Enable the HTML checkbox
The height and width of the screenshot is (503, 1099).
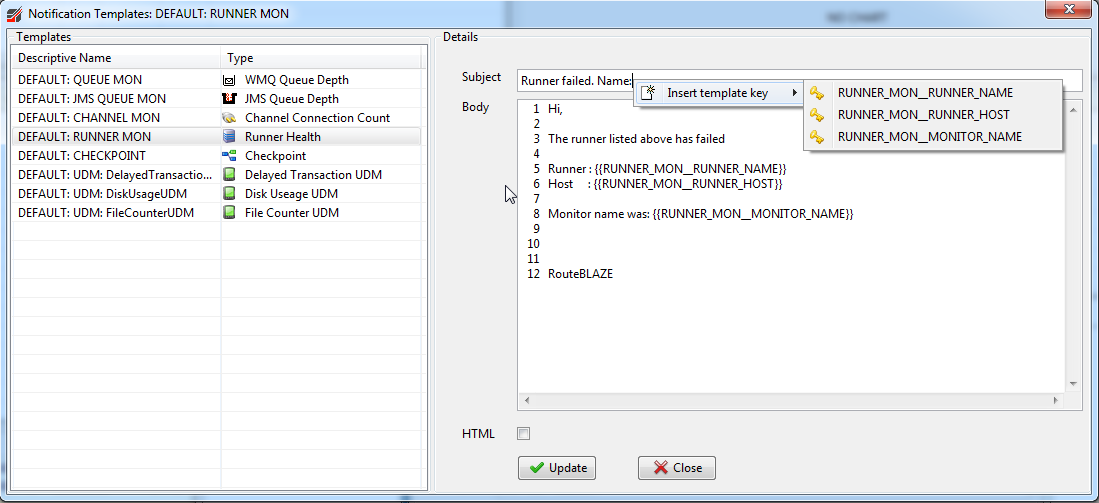[x=524, y=434]
